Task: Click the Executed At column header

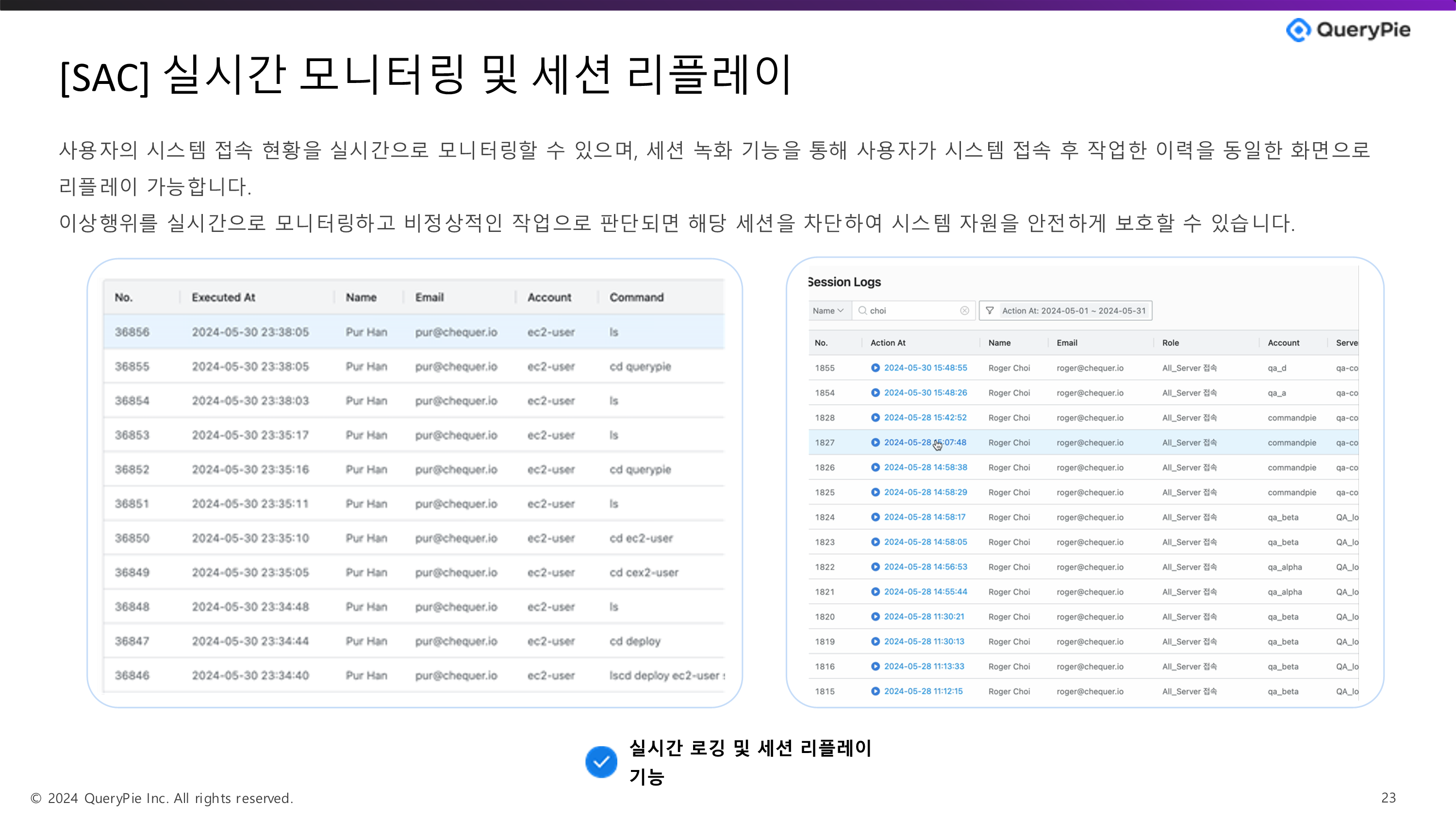Action: pos(223,297)
